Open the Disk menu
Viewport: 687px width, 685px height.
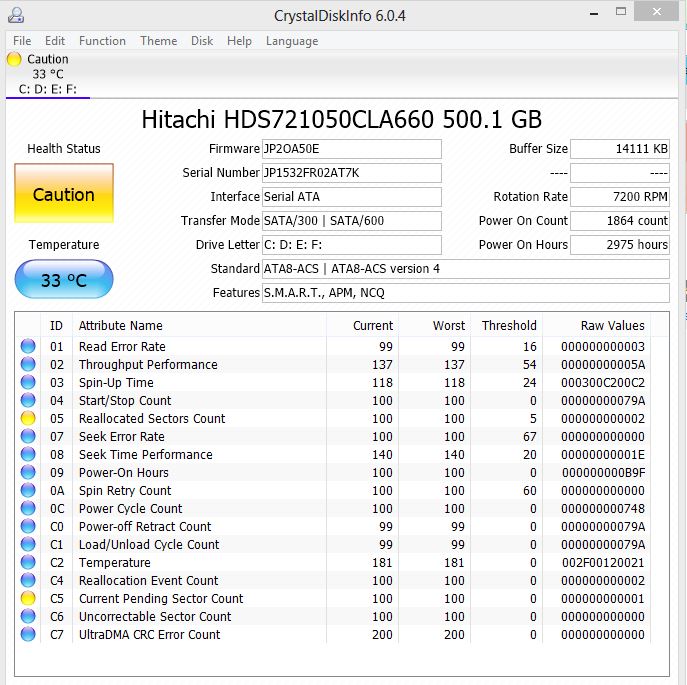(x=202, y=41)
